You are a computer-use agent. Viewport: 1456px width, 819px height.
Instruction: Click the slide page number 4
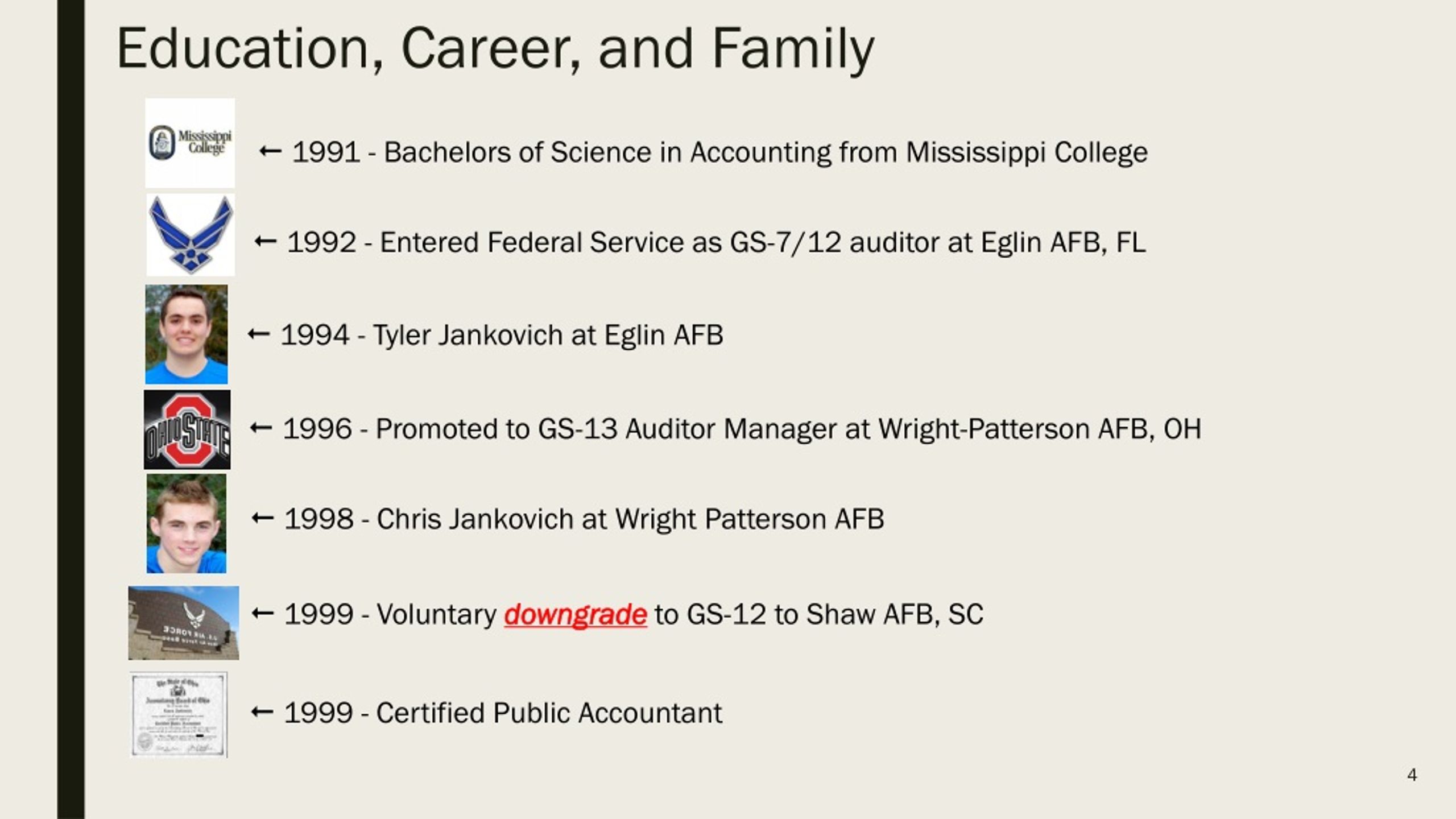click(1412, 775)
